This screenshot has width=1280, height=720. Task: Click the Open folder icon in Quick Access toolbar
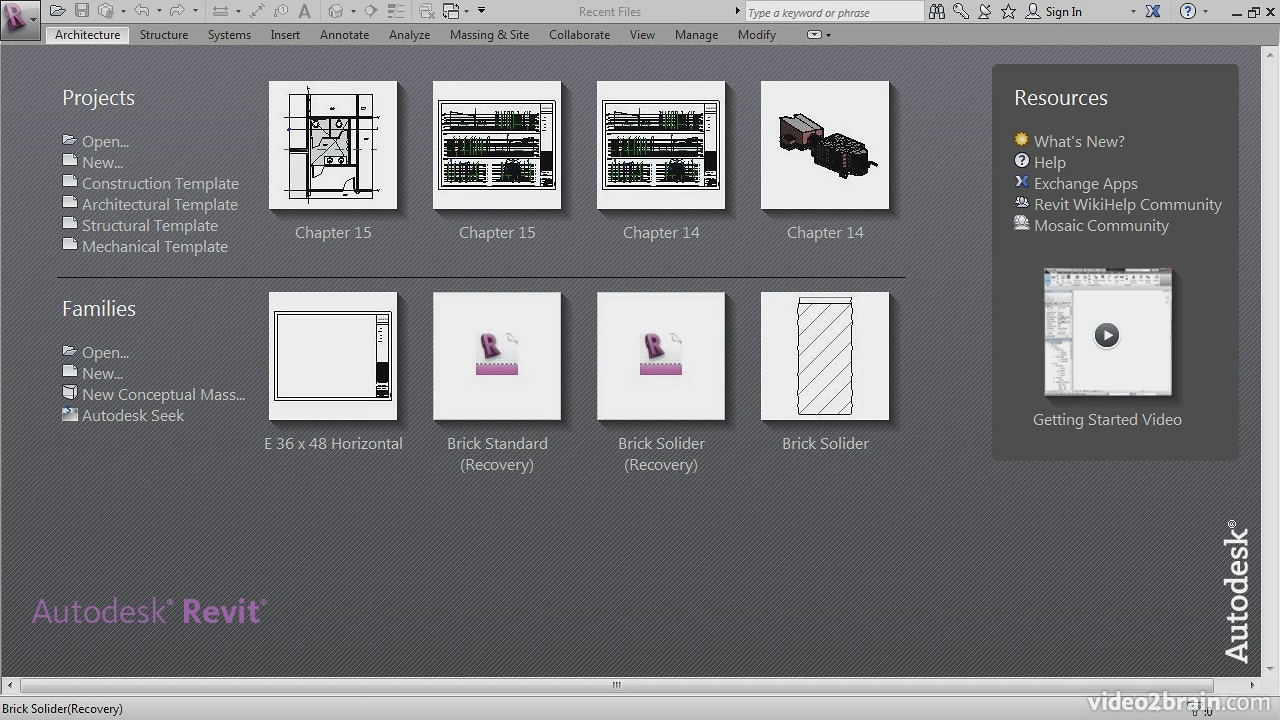point(57,11)
